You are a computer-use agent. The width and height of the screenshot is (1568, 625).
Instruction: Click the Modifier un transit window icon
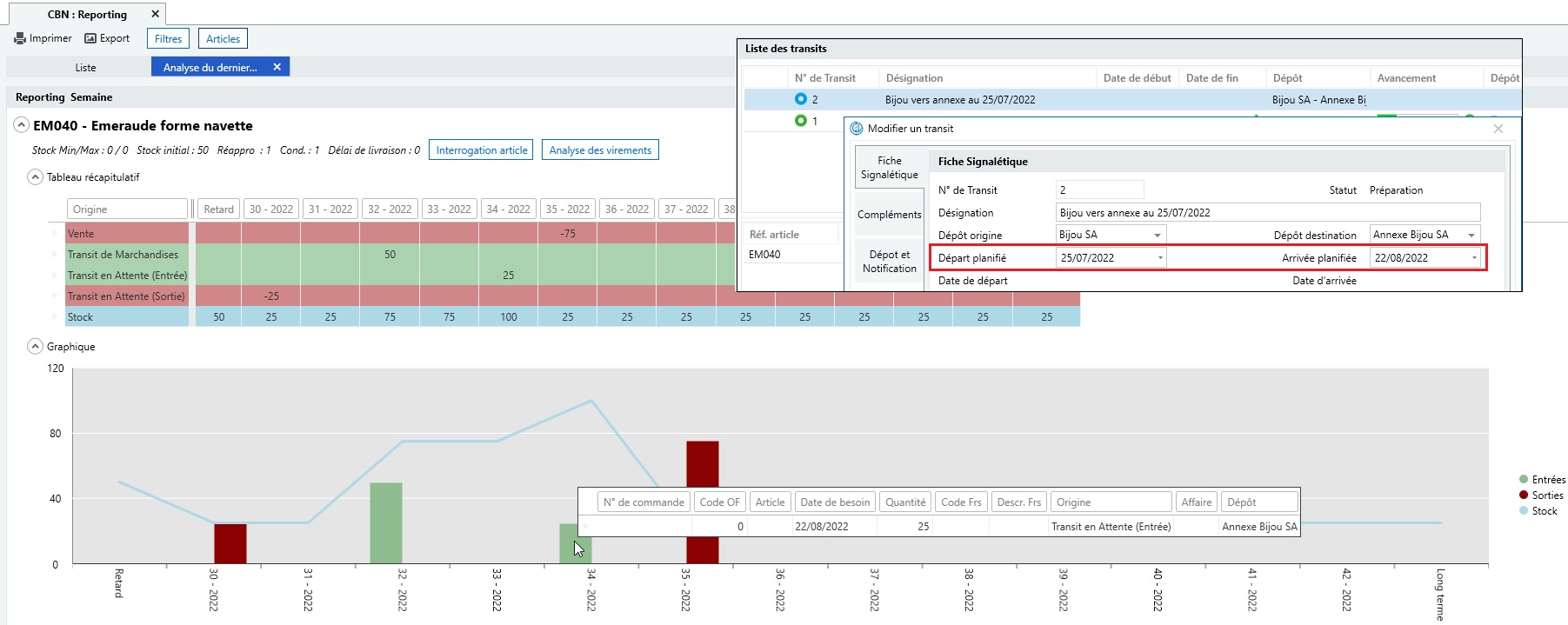(x=857, y=129)
